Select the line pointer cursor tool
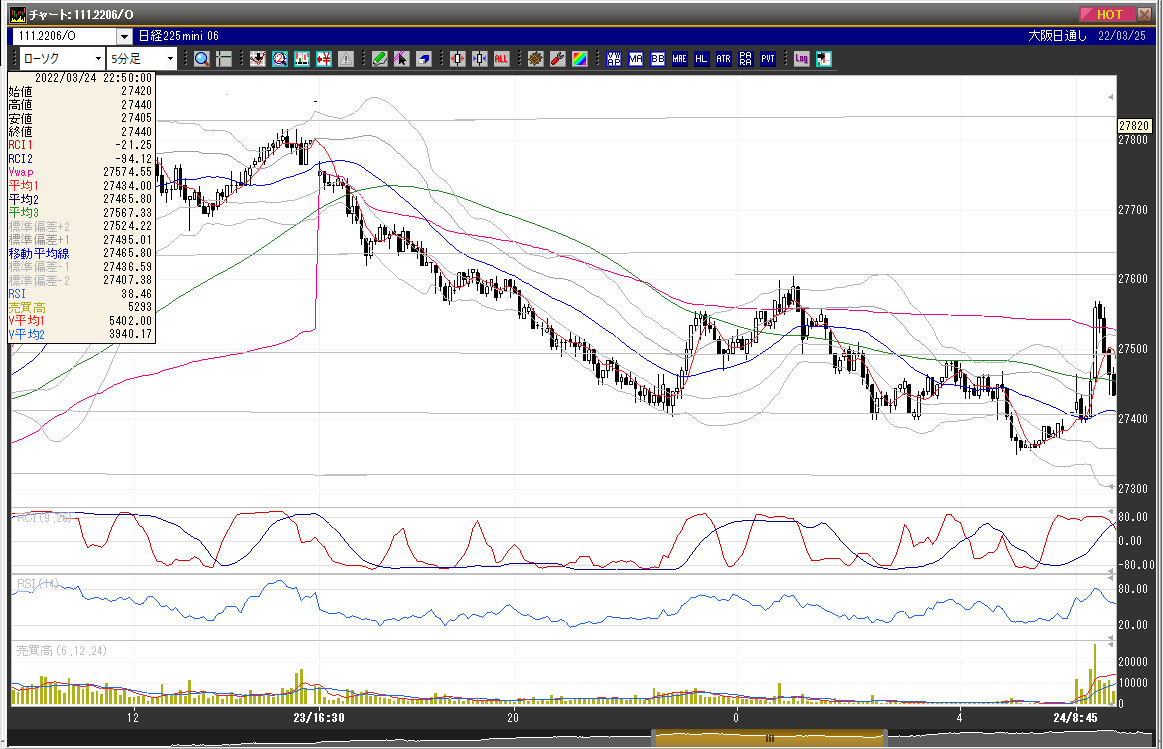This screenshot has width=1163, height=749. (x=401, y=59)
